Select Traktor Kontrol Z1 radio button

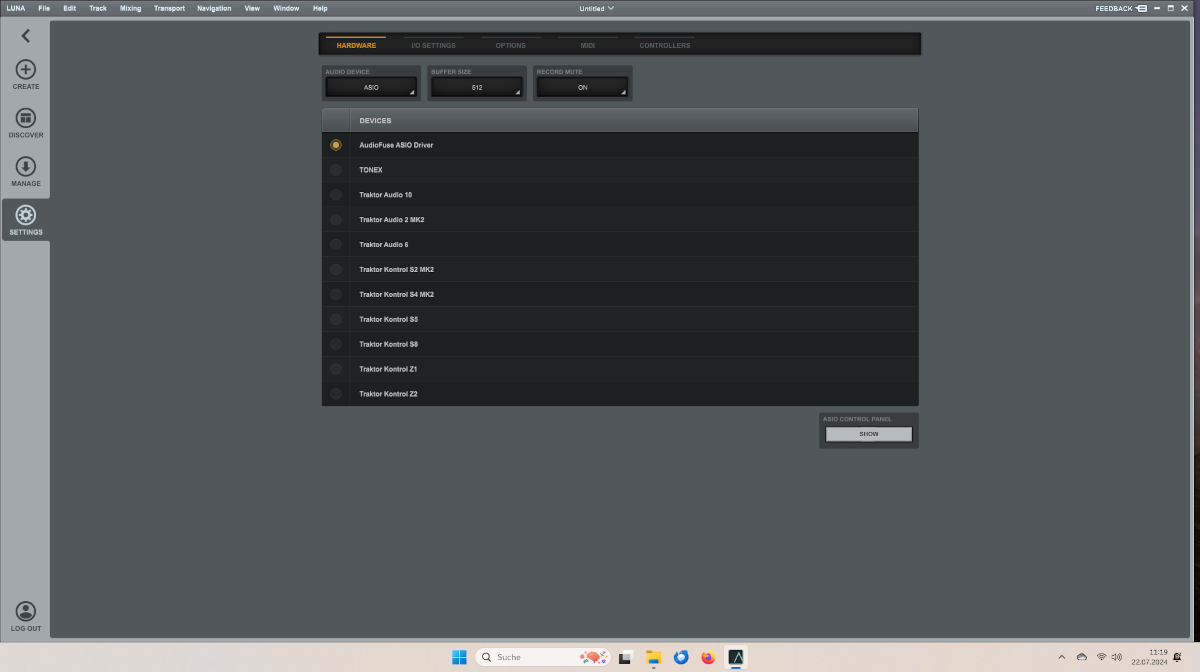point(336,369)
